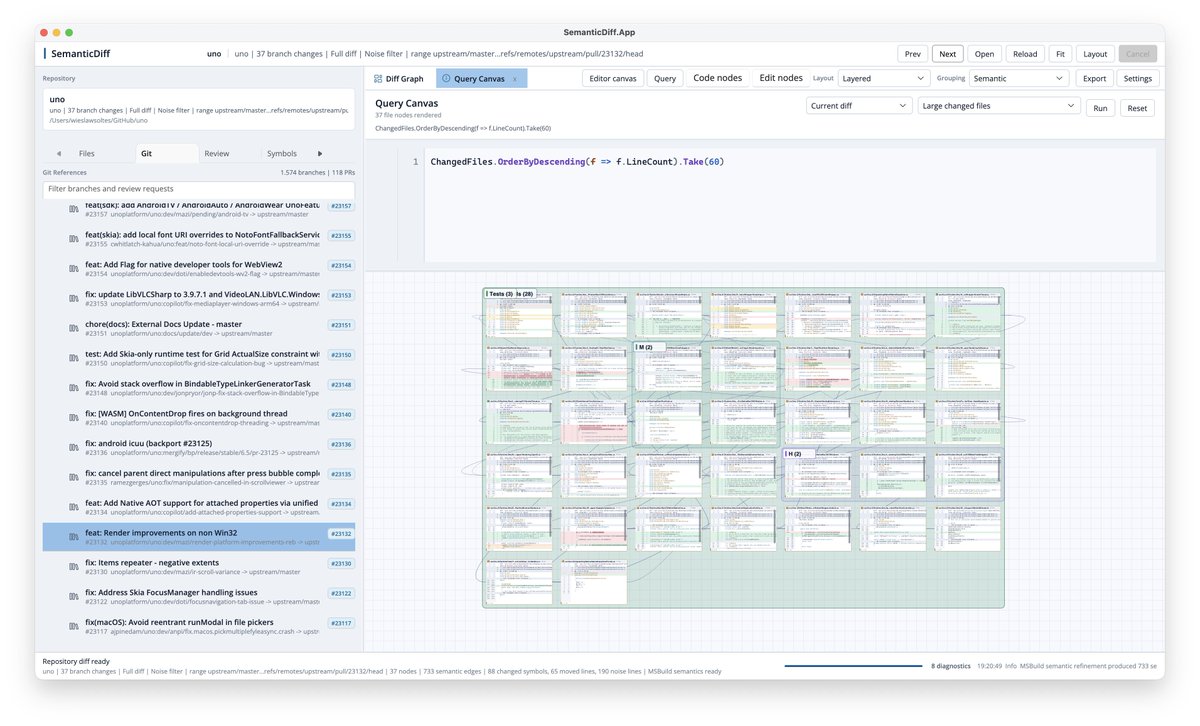Reload the repository diff
Image resolution: width=1200 pixels, height=726 pixels.
pos(1025,54)
